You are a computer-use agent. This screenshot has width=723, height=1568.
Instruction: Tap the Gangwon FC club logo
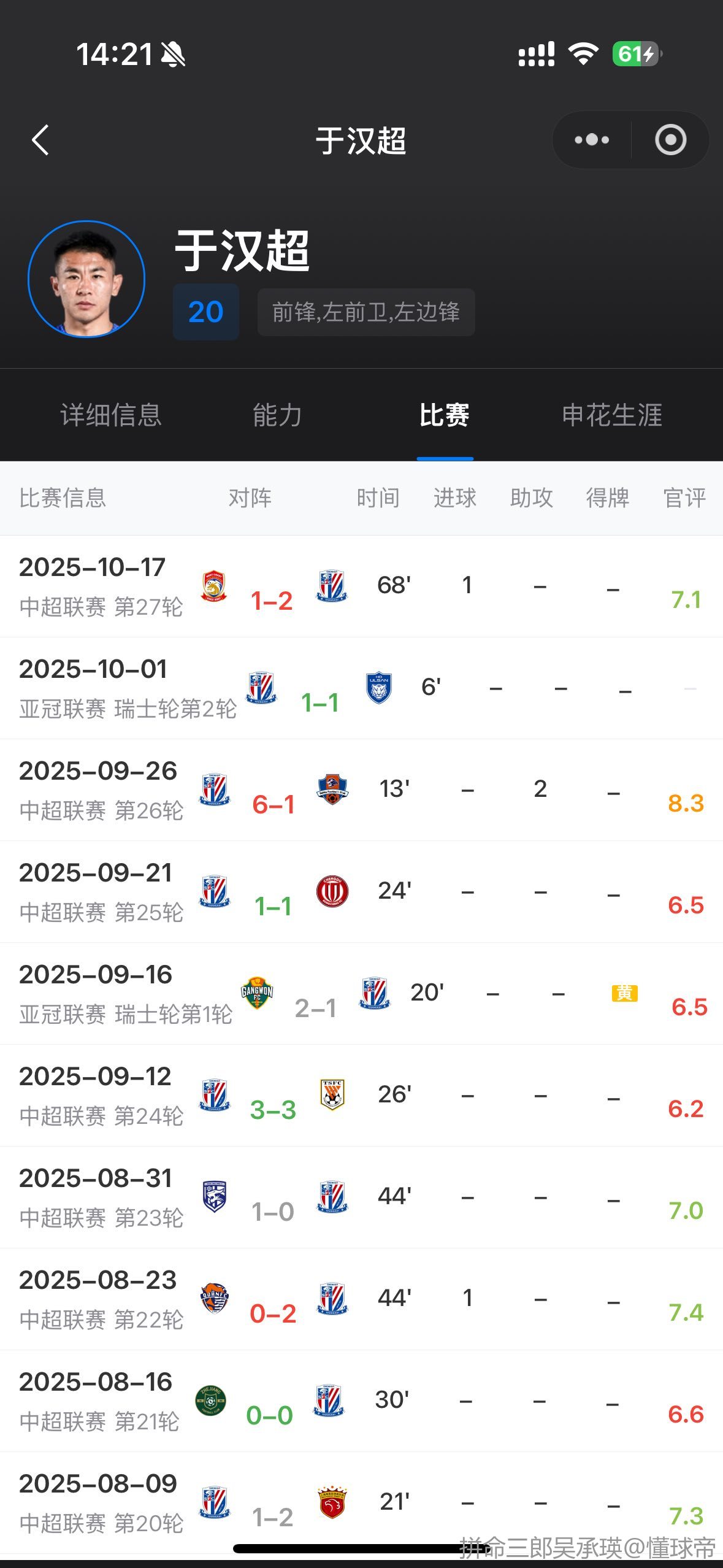257,993
